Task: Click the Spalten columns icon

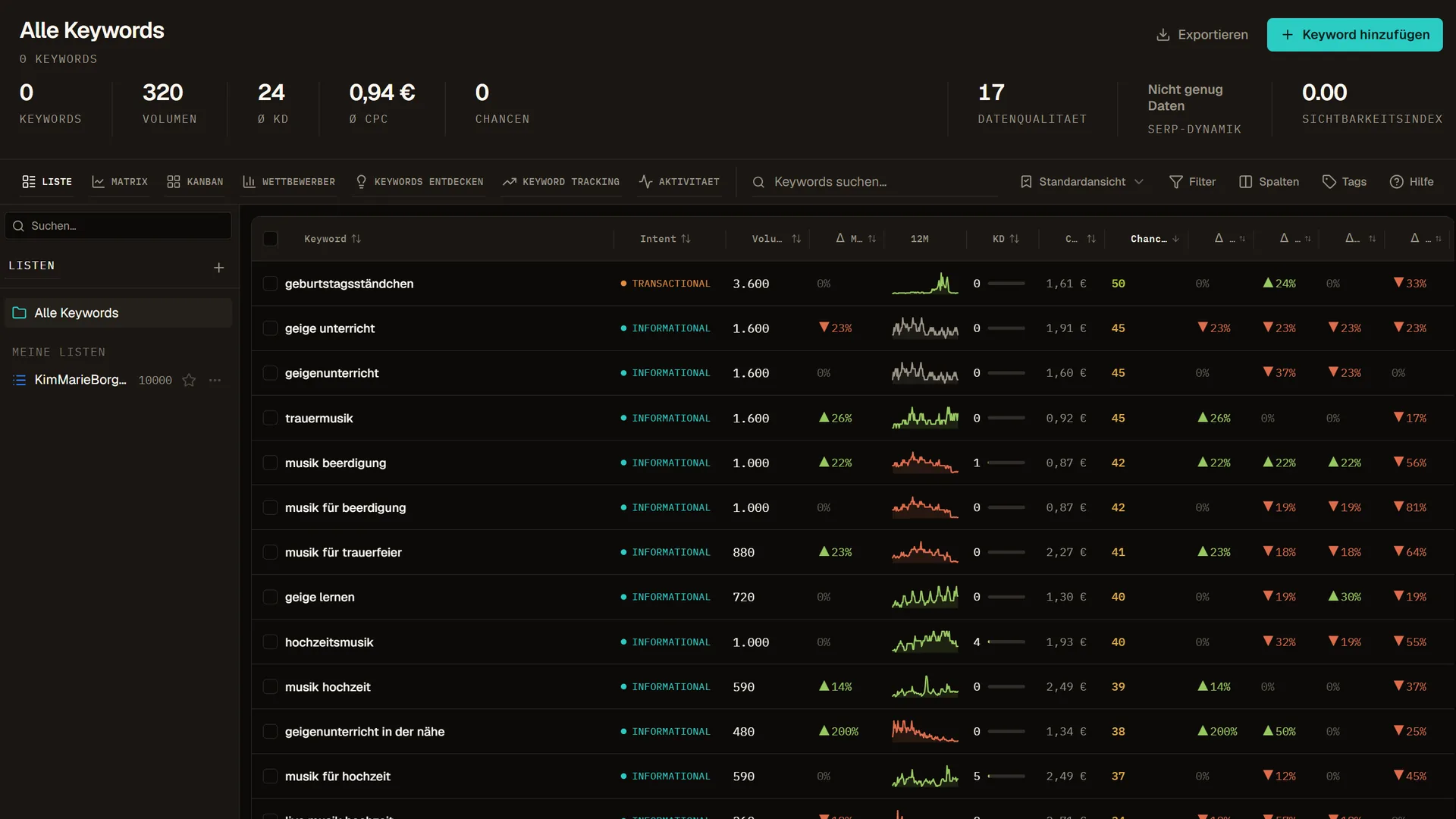Action: (1245, 182)
